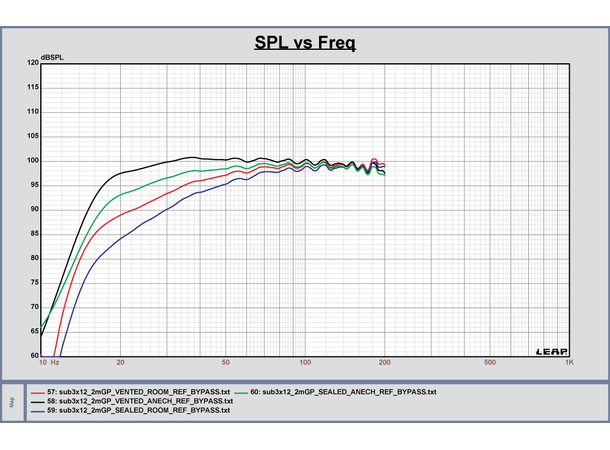The height and width of the screenshot is (450, 610).
Task: Click the LEAP logo in graph corner
Action: coord(552,352)
